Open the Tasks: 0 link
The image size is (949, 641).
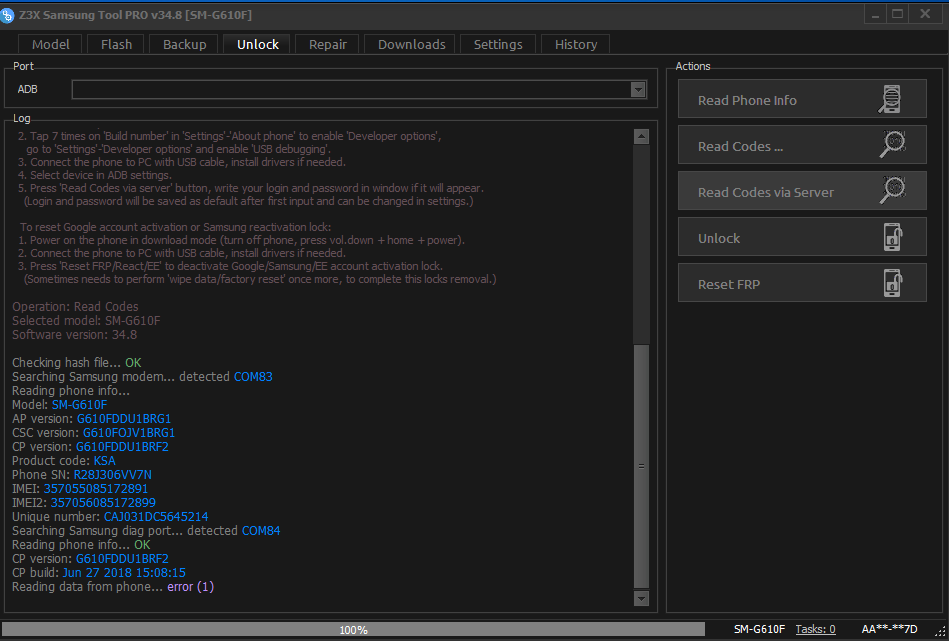pyautogui.click(x=815, y=629)
